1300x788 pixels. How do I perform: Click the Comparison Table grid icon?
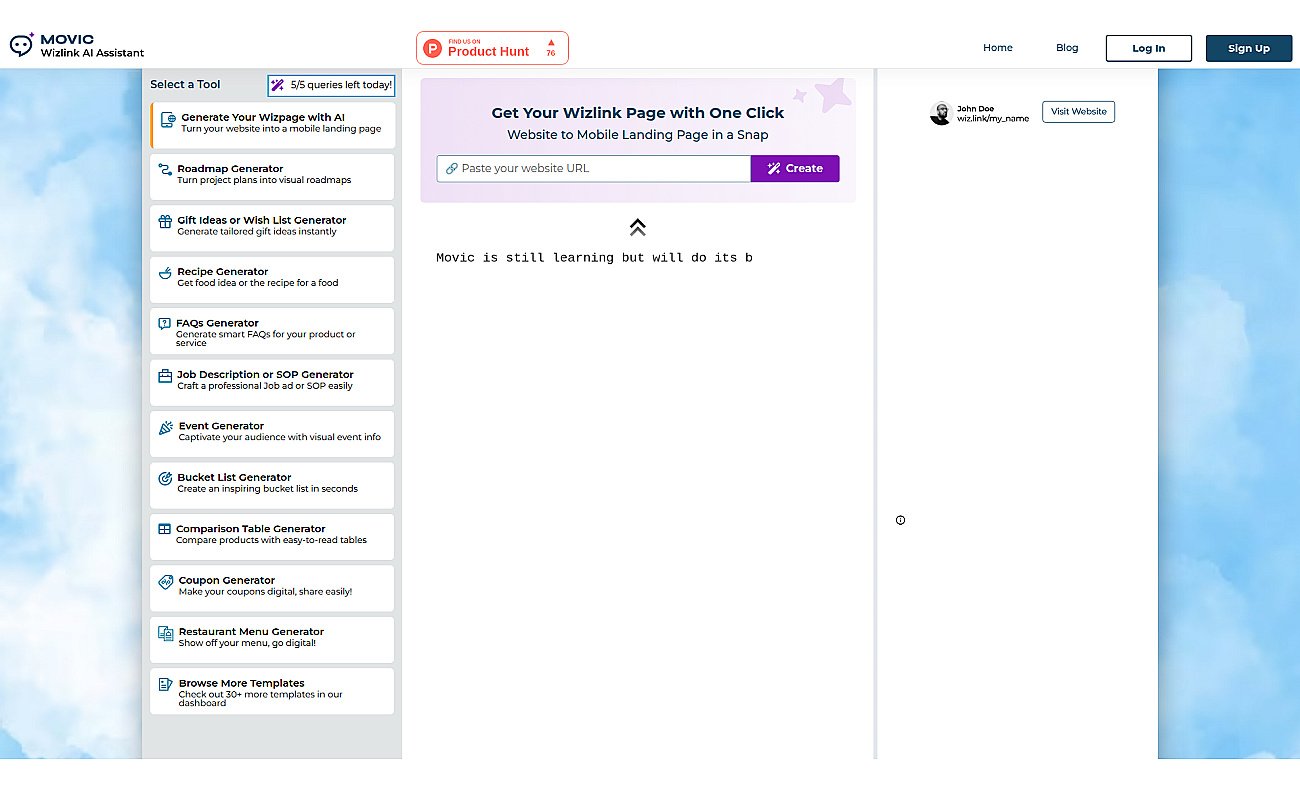pyautogui.click(x=165, y=529)
